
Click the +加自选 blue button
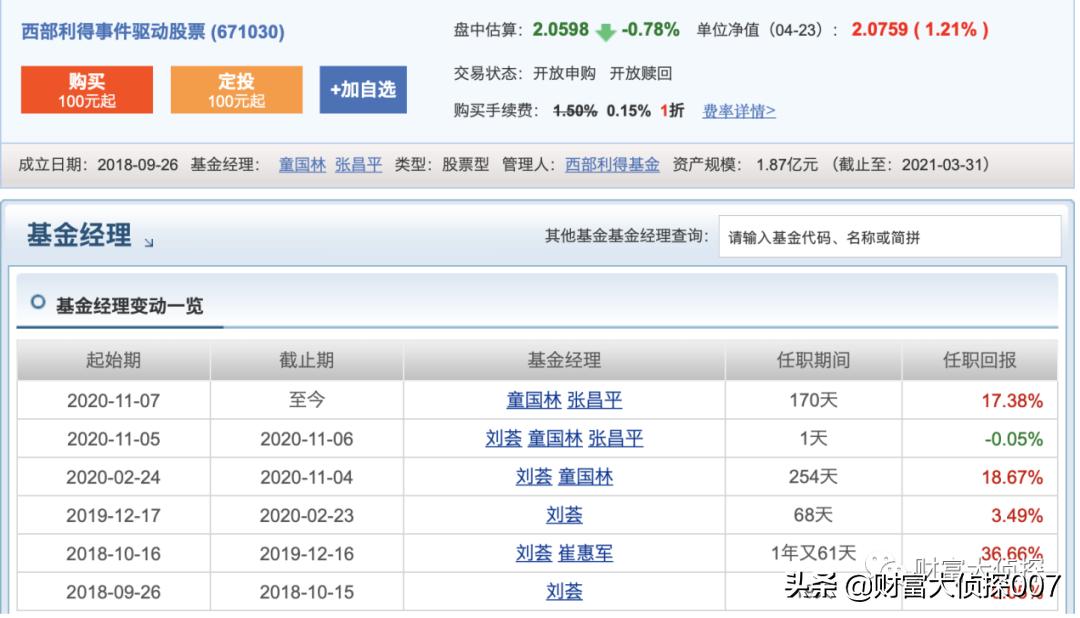pyautogui.click(x=364, y=88)
